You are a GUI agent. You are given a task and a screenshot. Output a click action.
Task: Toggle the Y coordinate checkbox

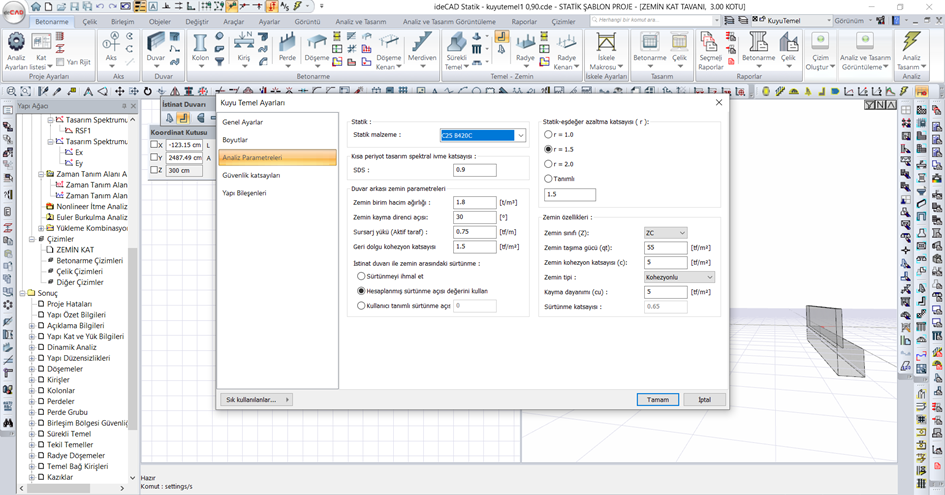pos(154,157)
